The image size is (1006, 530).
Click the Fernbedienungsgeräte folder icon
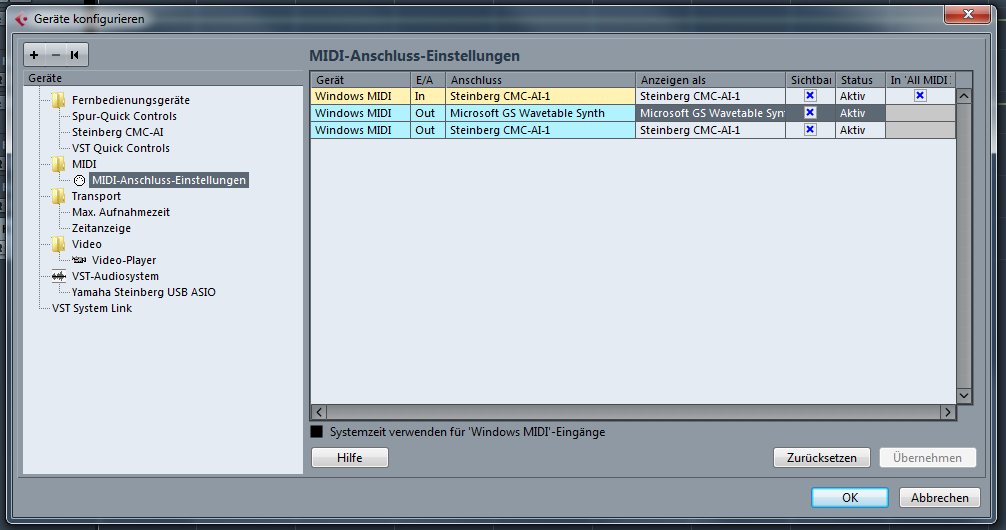pos(58,100)
